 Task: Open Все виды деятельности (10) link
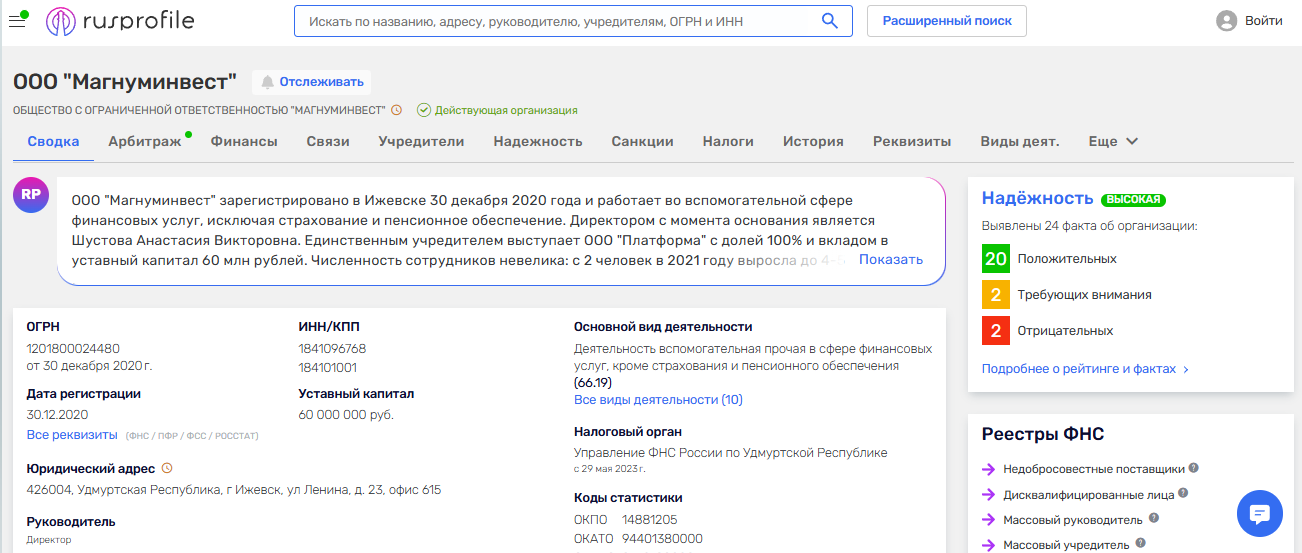tap(658, 399)
